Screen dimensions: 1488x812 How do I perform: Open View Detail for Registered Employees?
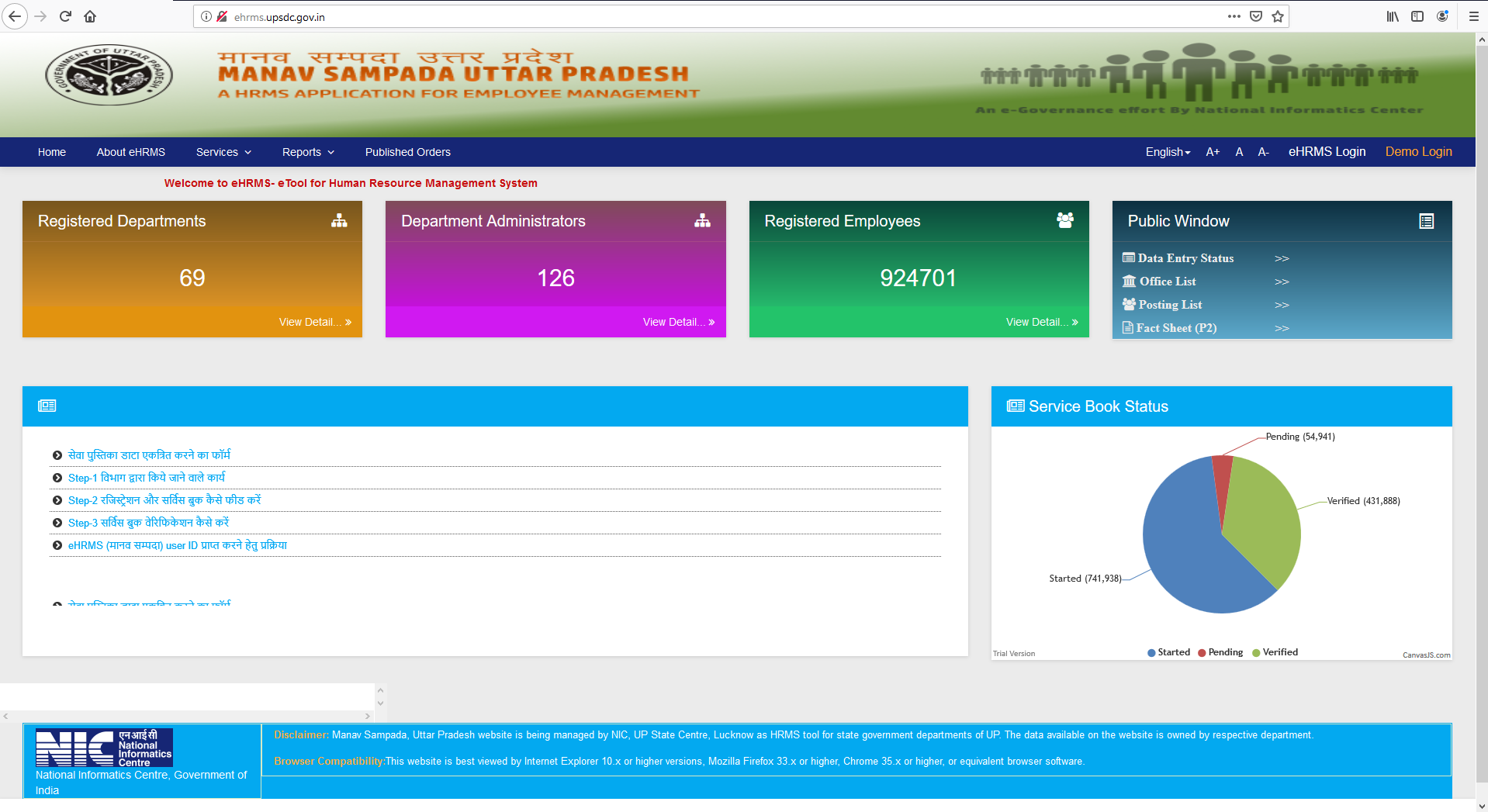click(x=1041, y=321)
